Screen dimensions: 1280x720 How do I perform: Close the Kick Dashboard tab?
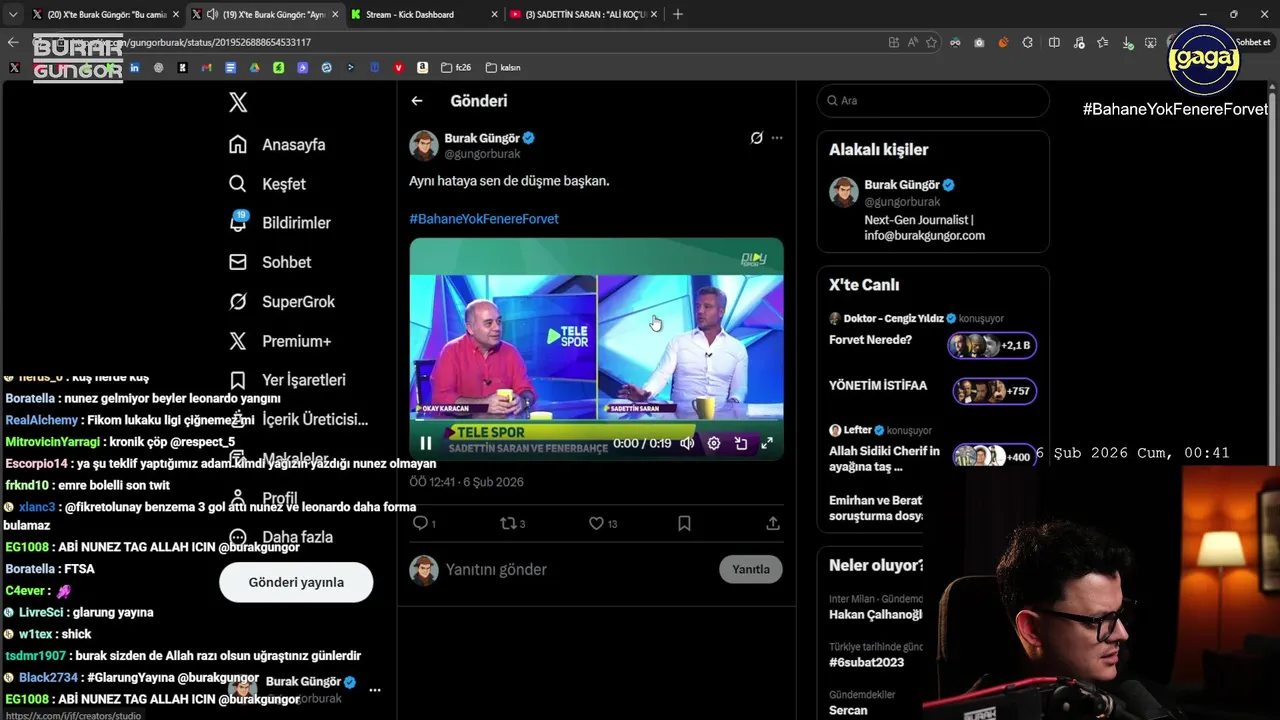pos(494,14)
